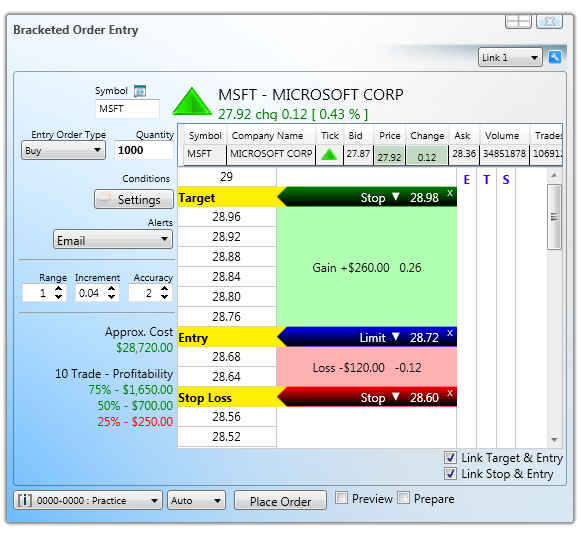Click the red Loss -$120.00 area

tap(366, 367)
